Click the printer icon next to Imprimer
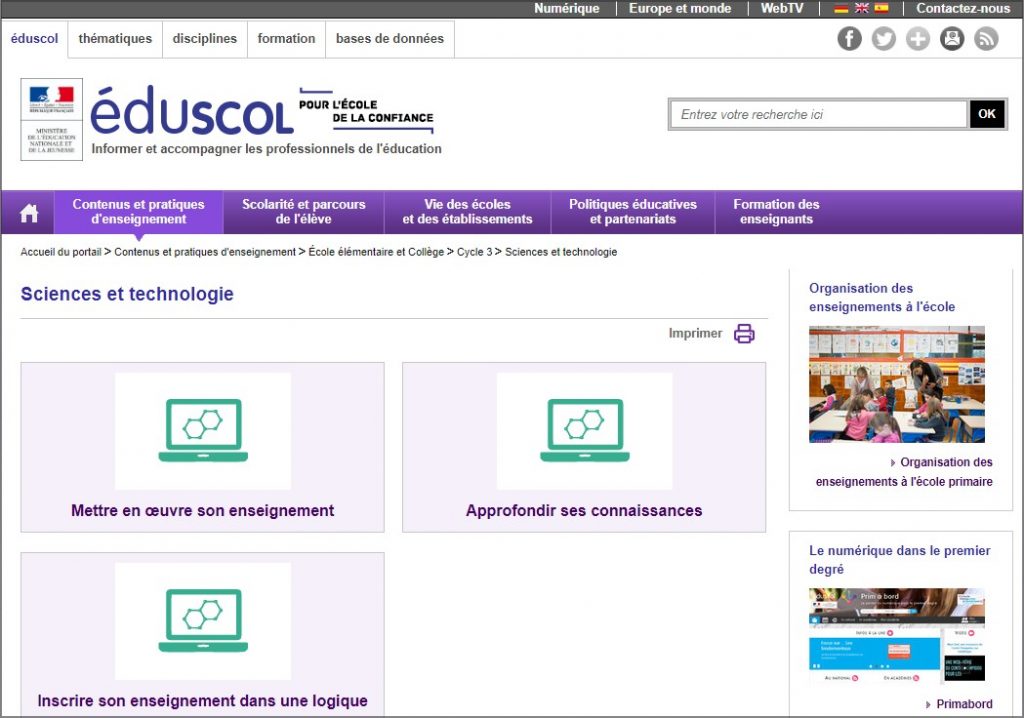The height and width of the screenshot is (718, 1024). click(x=743, y=333)
